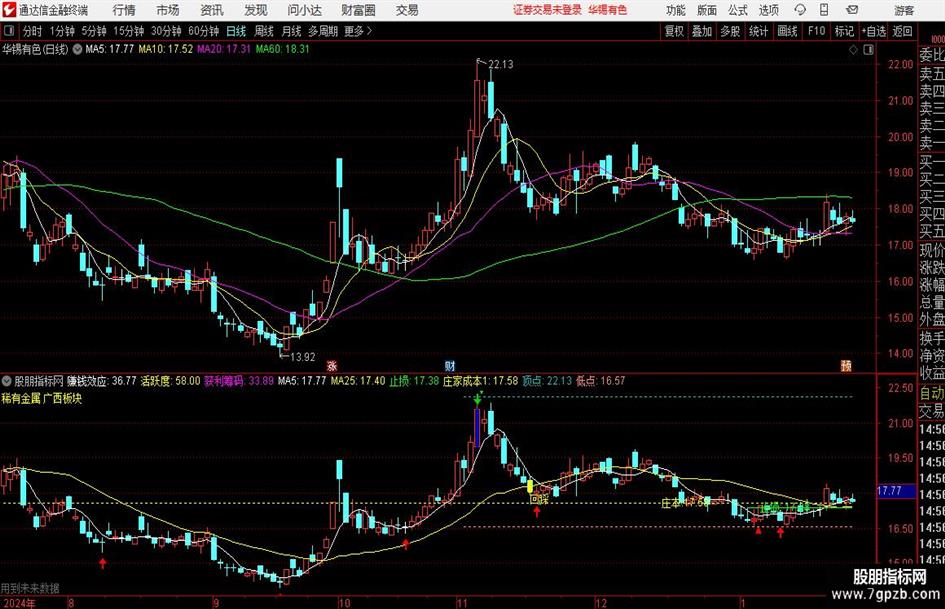Open the 行情 menu

124,10
